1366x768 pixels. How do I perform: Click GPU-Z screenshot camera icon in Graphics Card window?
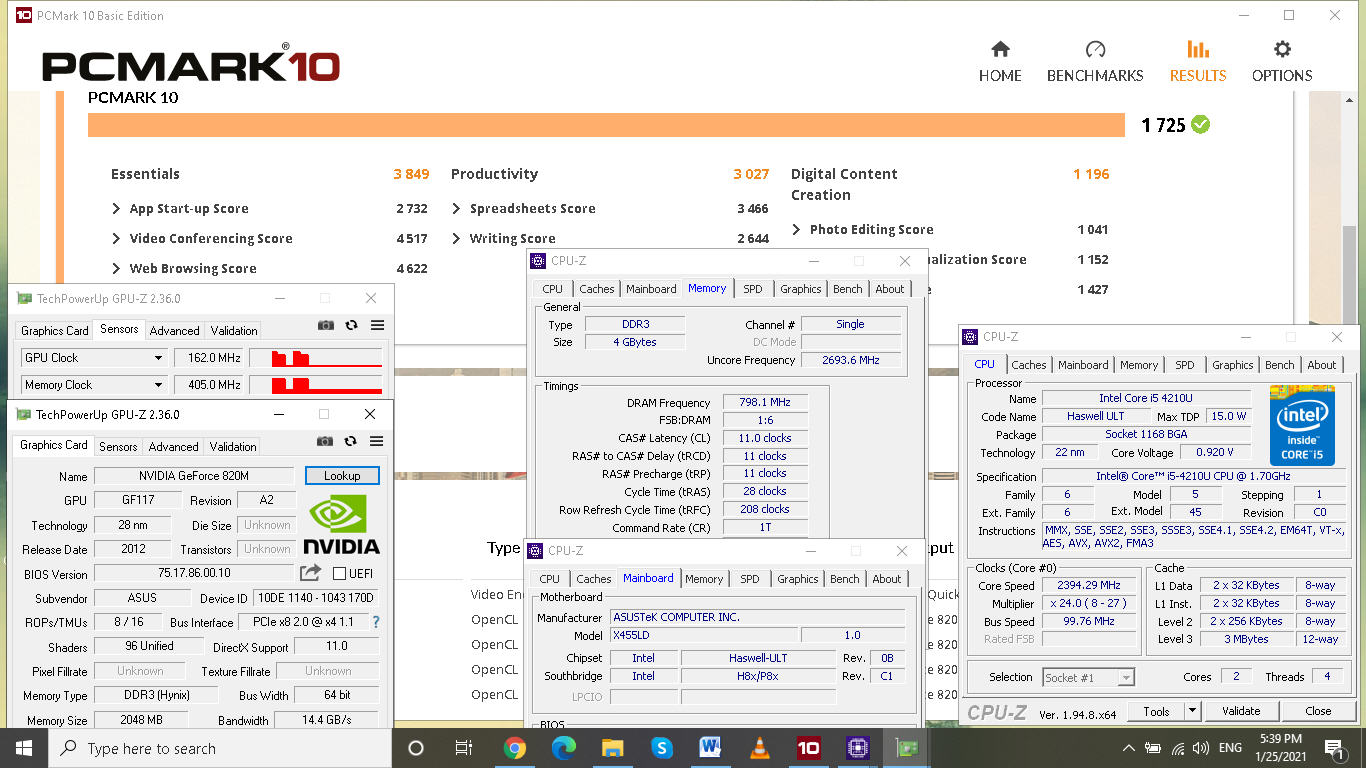324,441
